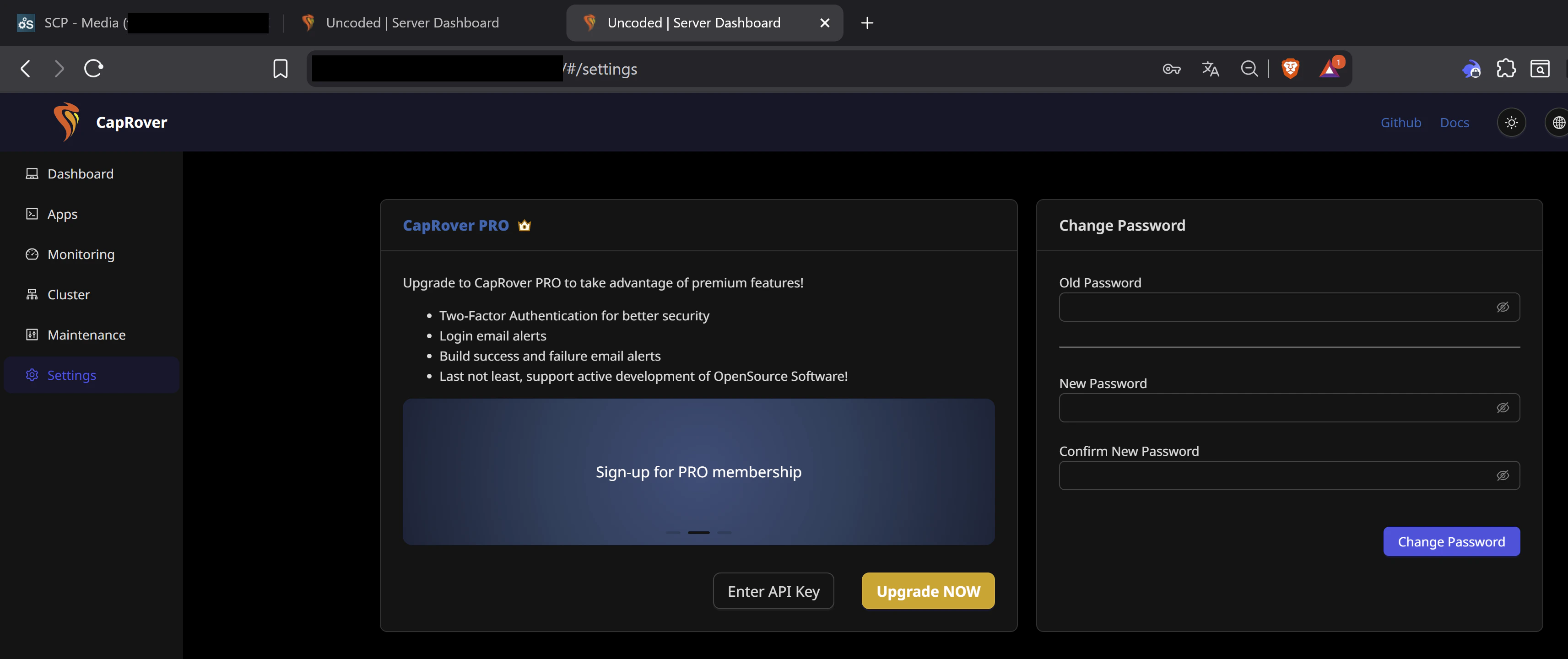1568x659 pixels.
Task: Click the blue profile extension icon
Action: coord(1471,69)
